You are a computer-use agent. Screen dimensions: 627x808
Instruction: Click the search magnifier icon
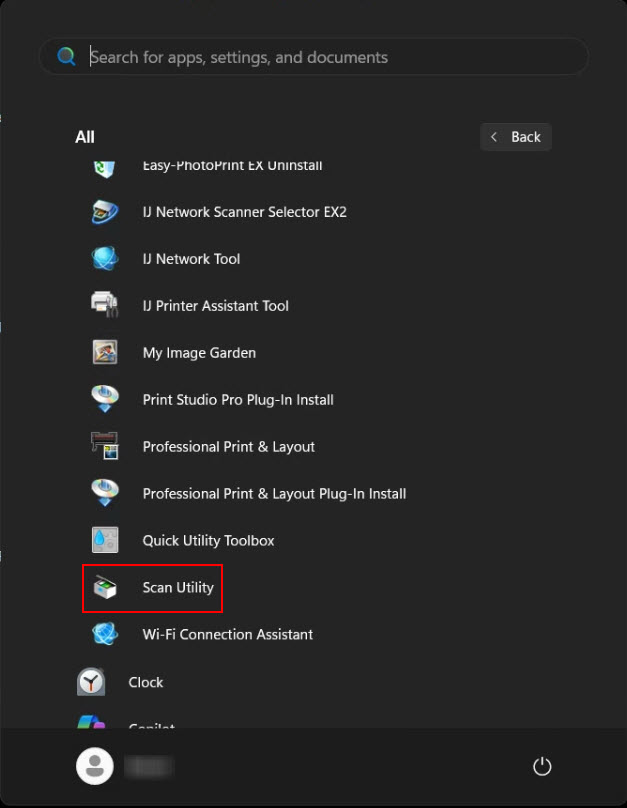tap(64, 56)
